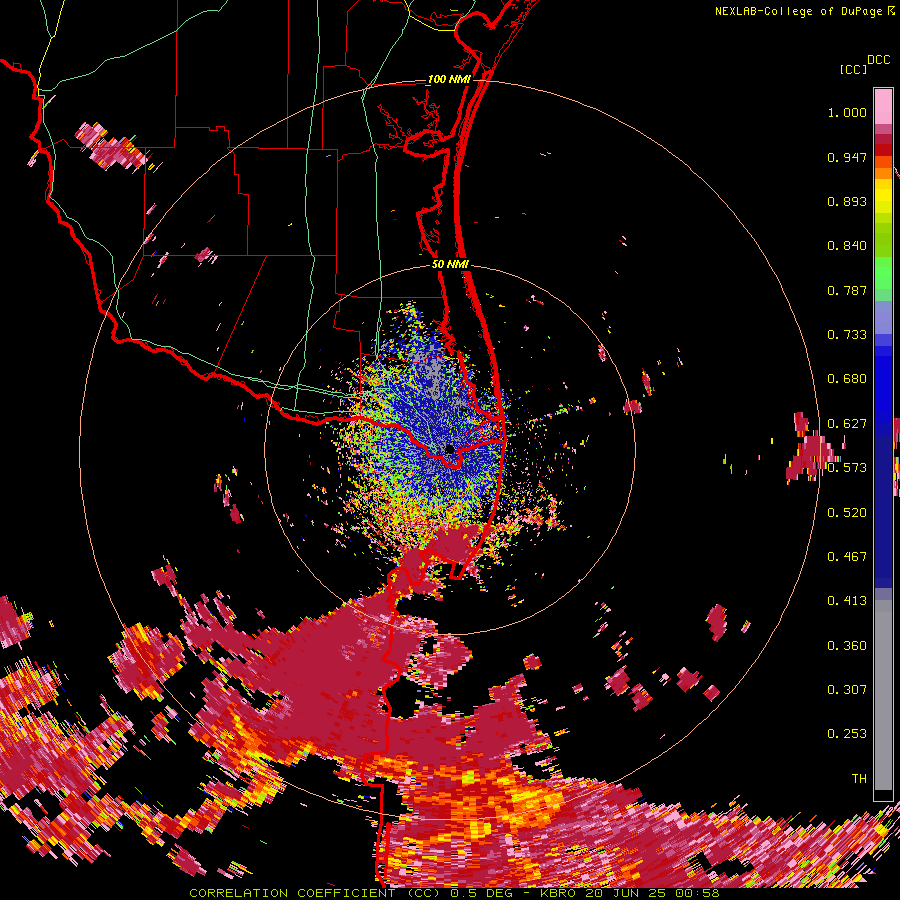Click the KBRO station identifier
900x900 pixels.
558,893
